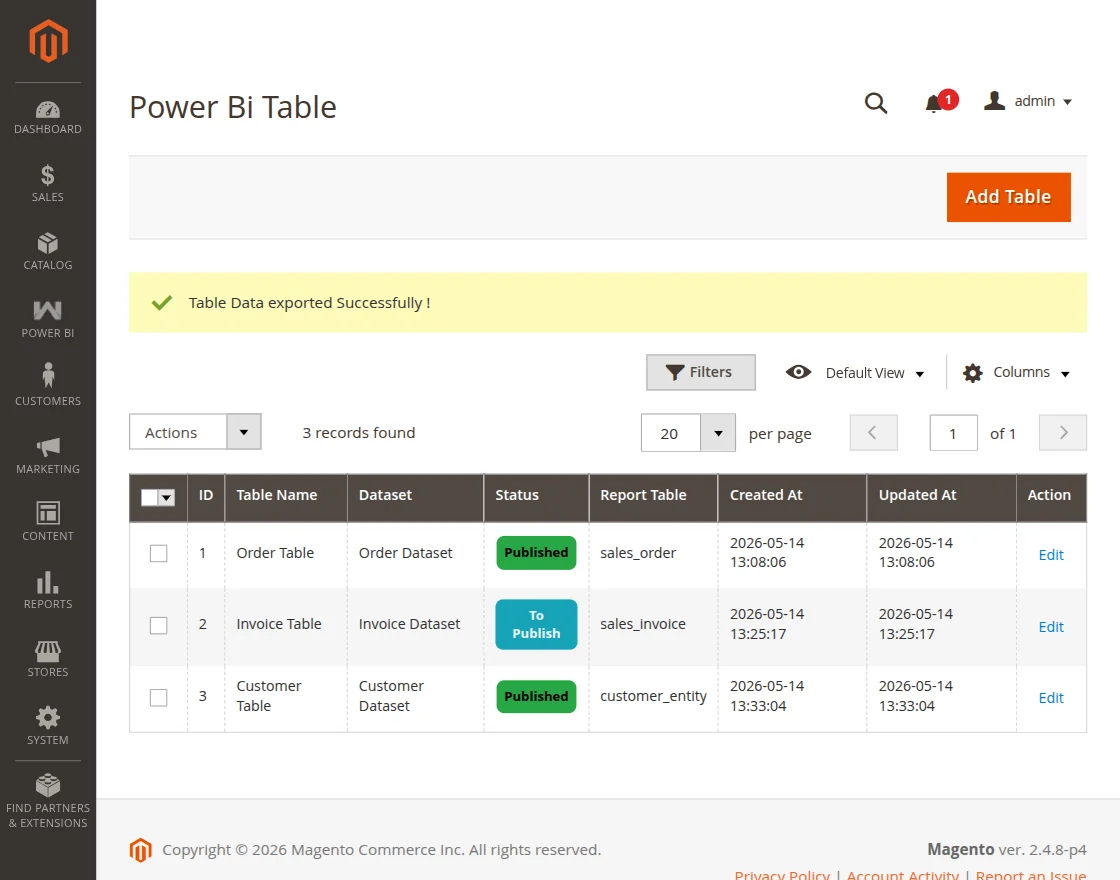Open the Default View dropdown

coord(855,373)
